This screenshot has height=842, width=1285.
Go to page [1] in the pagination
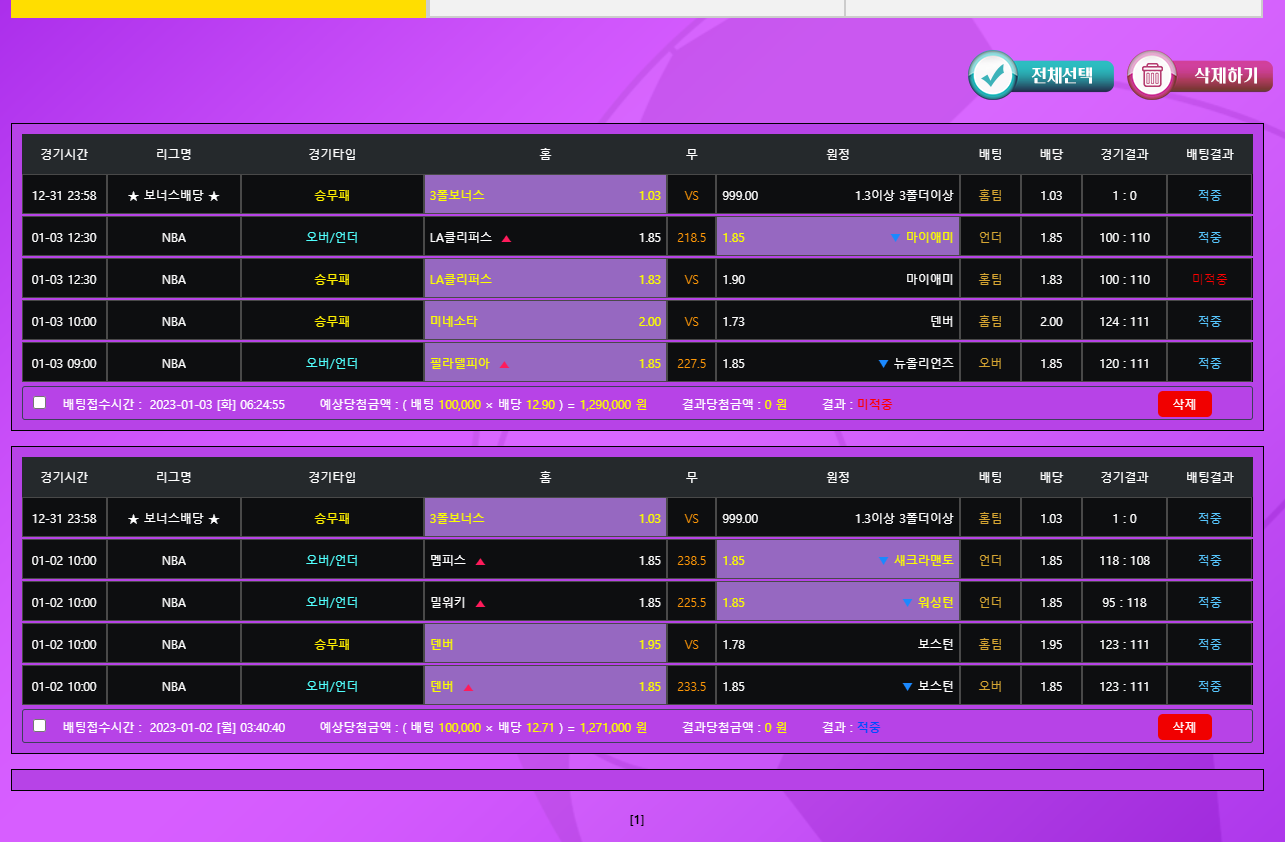(637, 820)
